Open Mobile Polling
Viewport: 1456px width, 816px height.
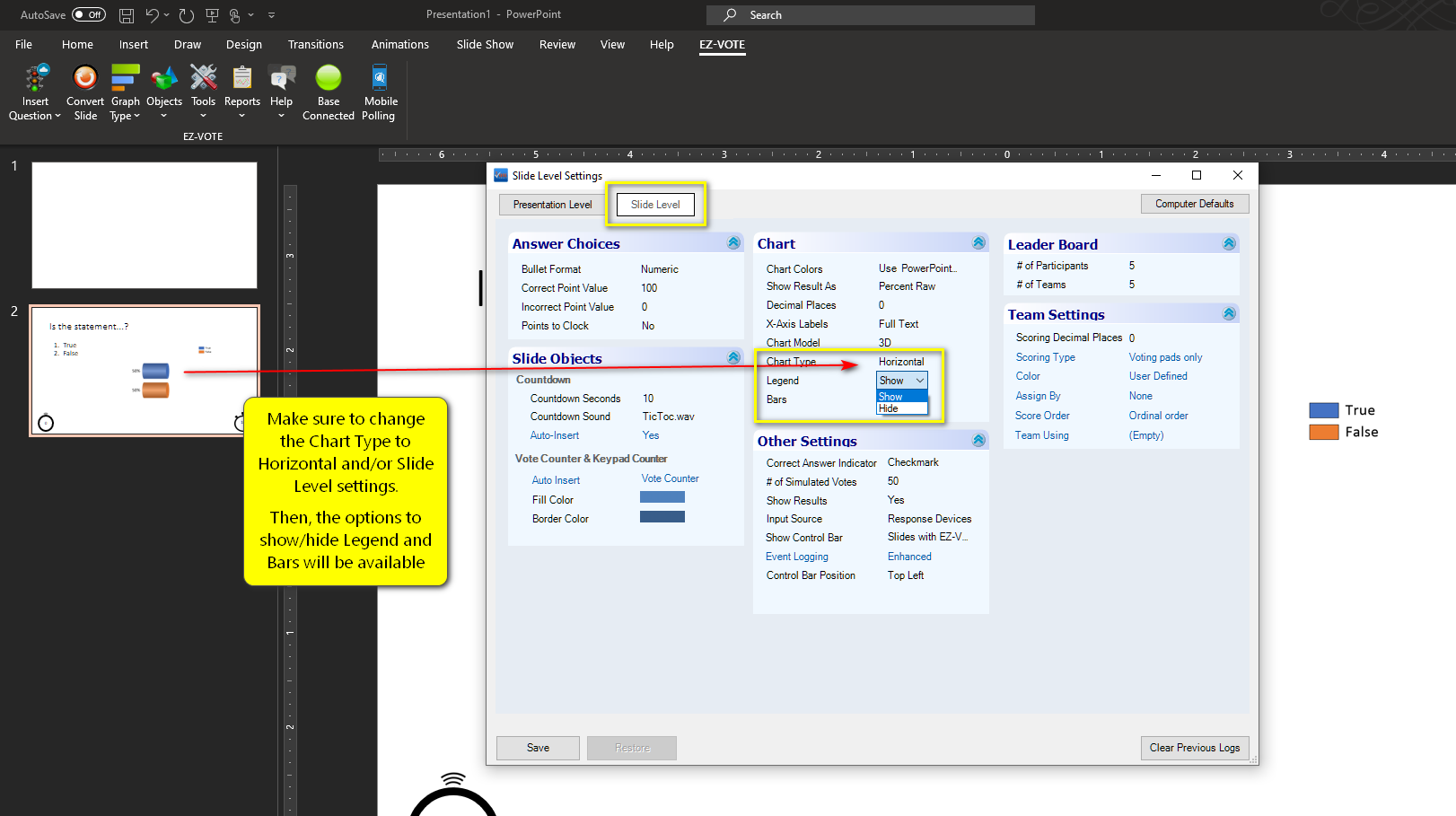pyautogui.click(x=380, y=92)
